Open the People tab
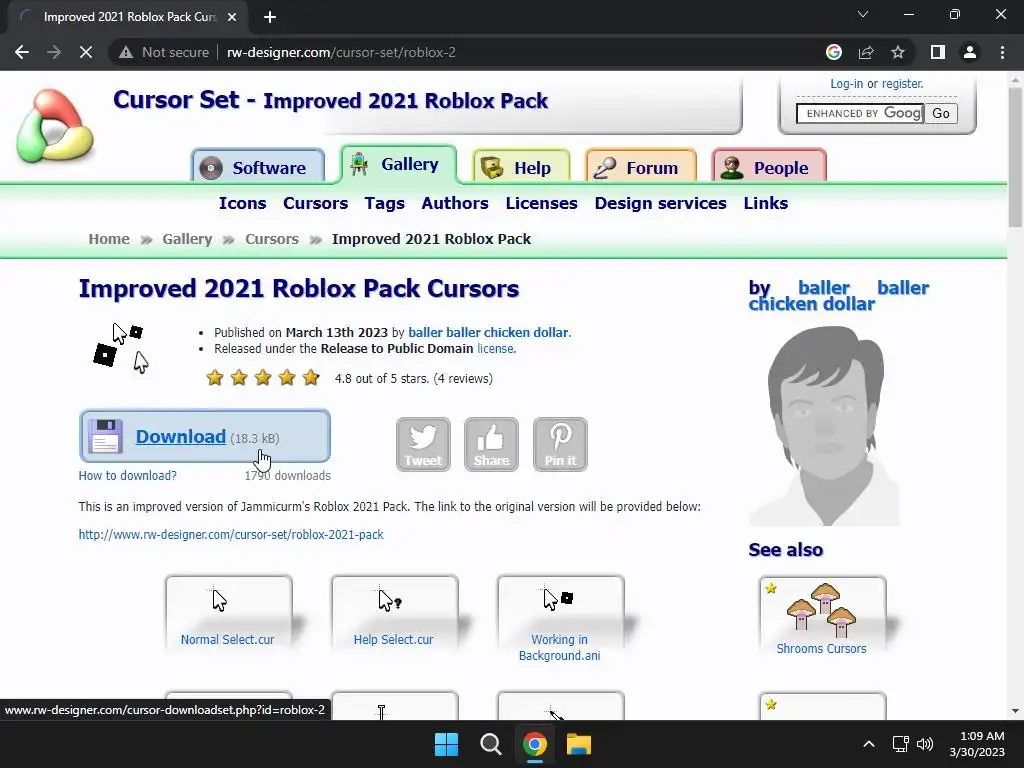This screenshot has height=768, width=1024. pyautogui.click(x=769, y=167)
